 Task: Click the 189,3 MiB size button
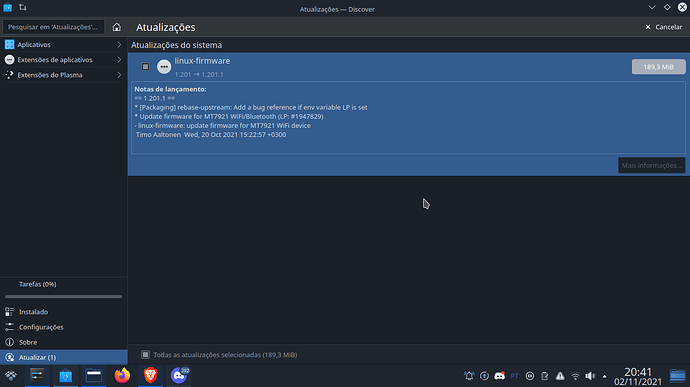coord(658,66)
